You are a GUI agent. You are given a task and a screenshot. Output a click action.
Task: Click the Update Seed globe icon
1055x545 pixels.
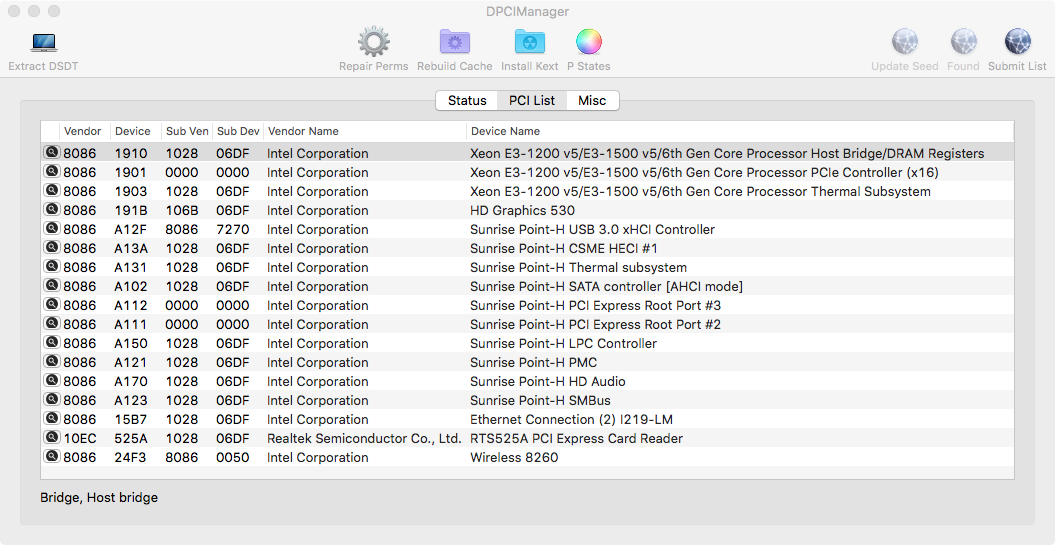click(x=904, y=43)
